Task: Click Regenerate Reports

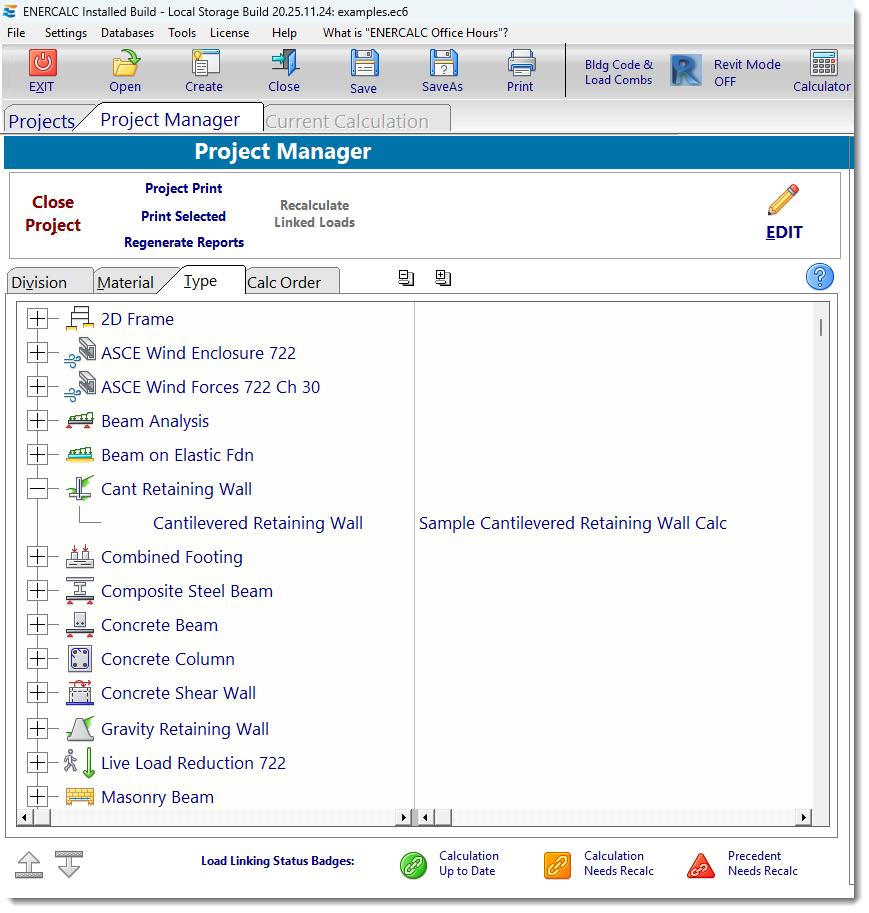Action: tap(184, 242)
